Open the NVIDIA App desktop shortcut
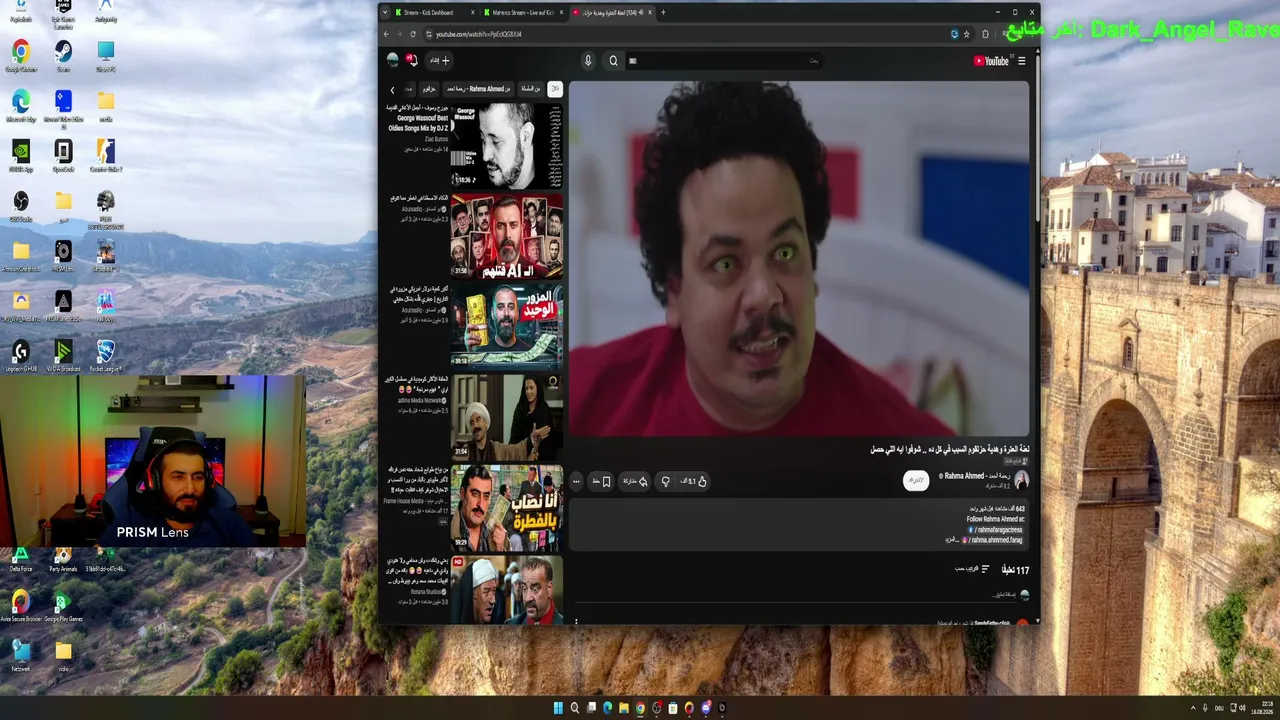Viewport: 1280px width, 720px height. [x=21, y=156]
